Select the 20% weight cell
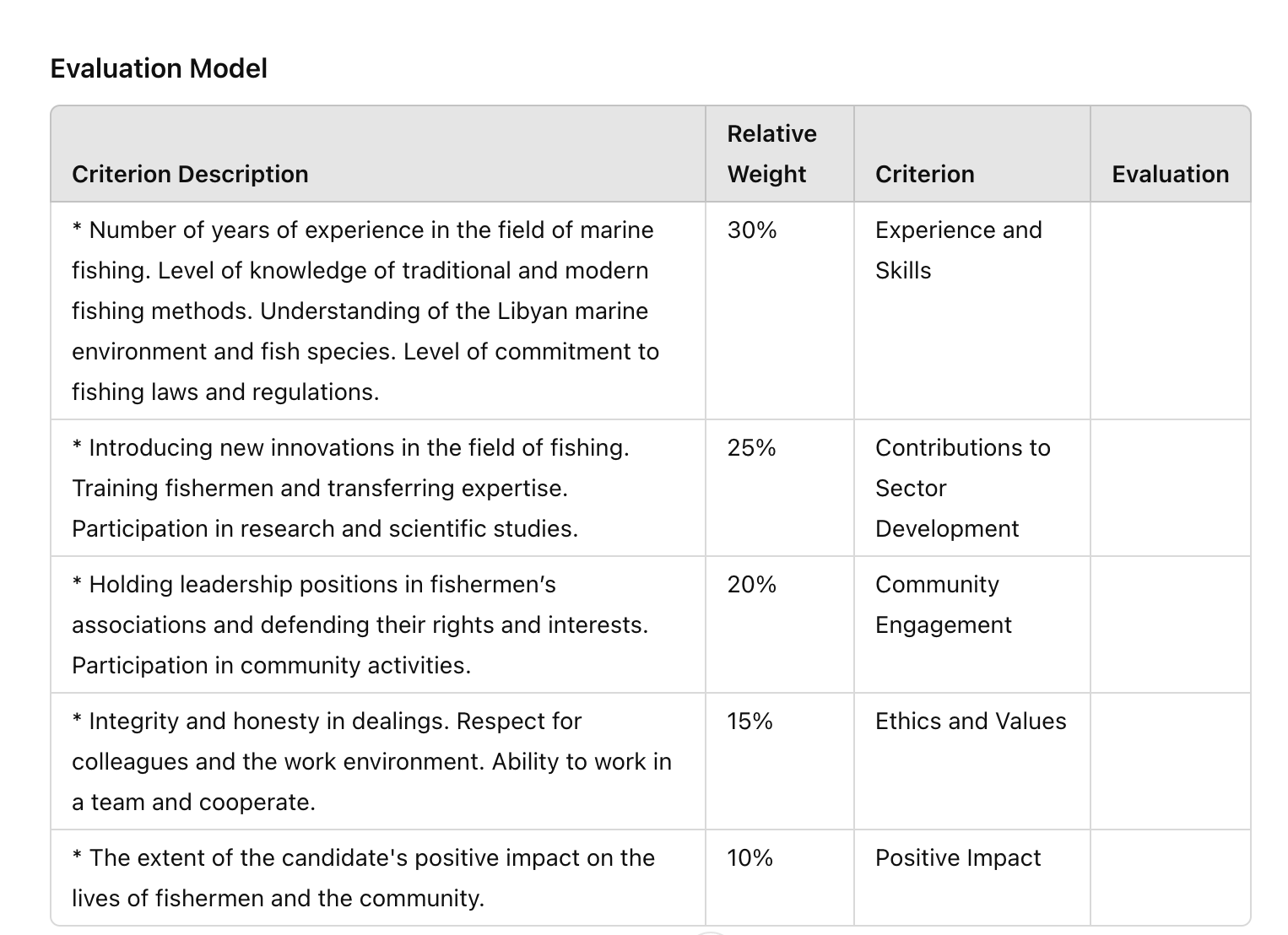The image size is (1288, 935). pyautogui.click(x=752, y=585)
